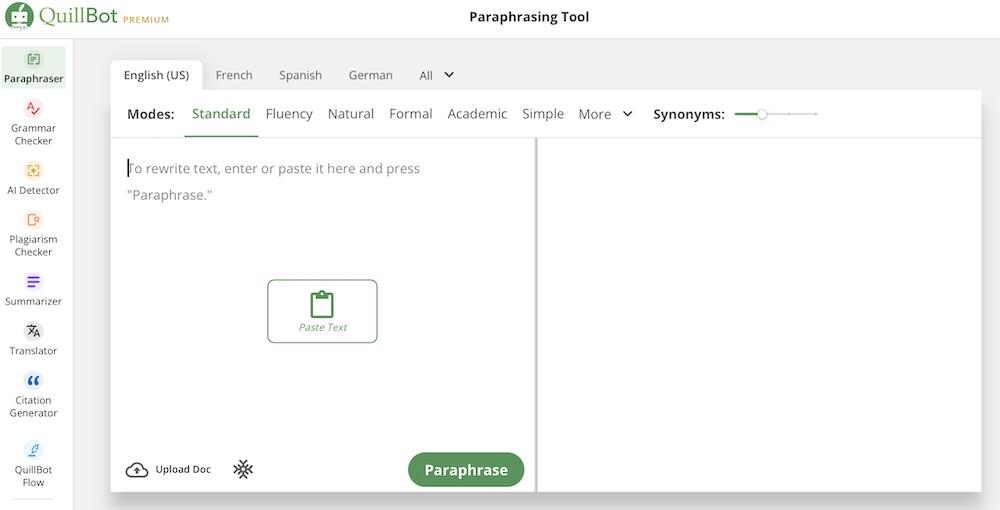Switch to the French language tab

click(234, 75)
